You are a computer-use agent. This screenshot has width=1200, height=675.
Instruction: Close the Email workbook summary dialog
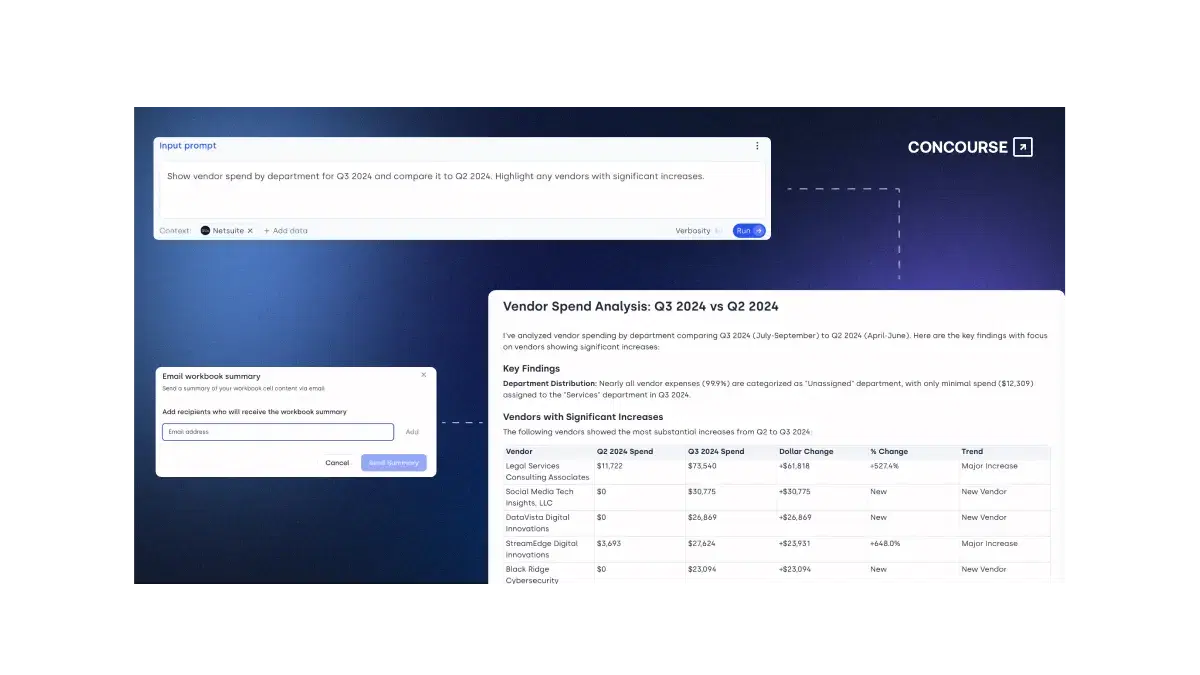[423, 375]
